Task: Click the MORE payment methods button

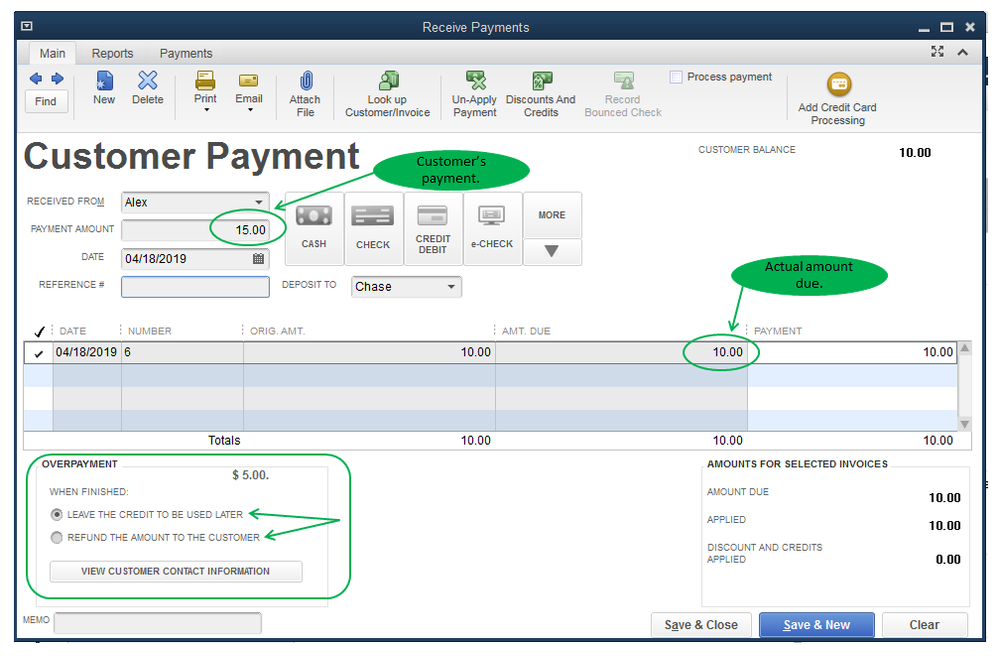Action: (x=552, y=215)
